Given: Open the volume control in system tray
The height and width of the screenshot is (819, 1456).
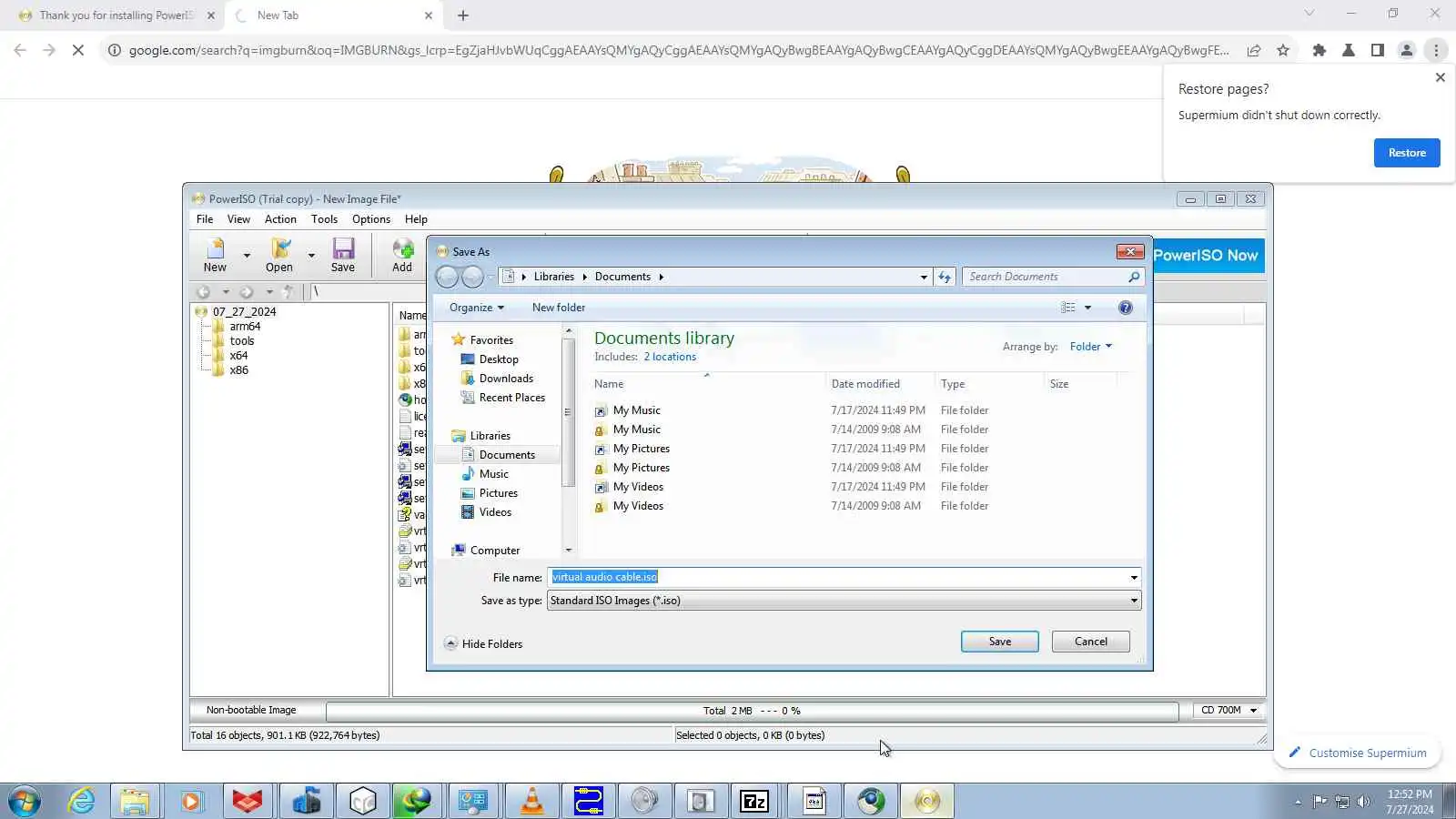Looking at the screenshot, I should tap(1363, 802).
